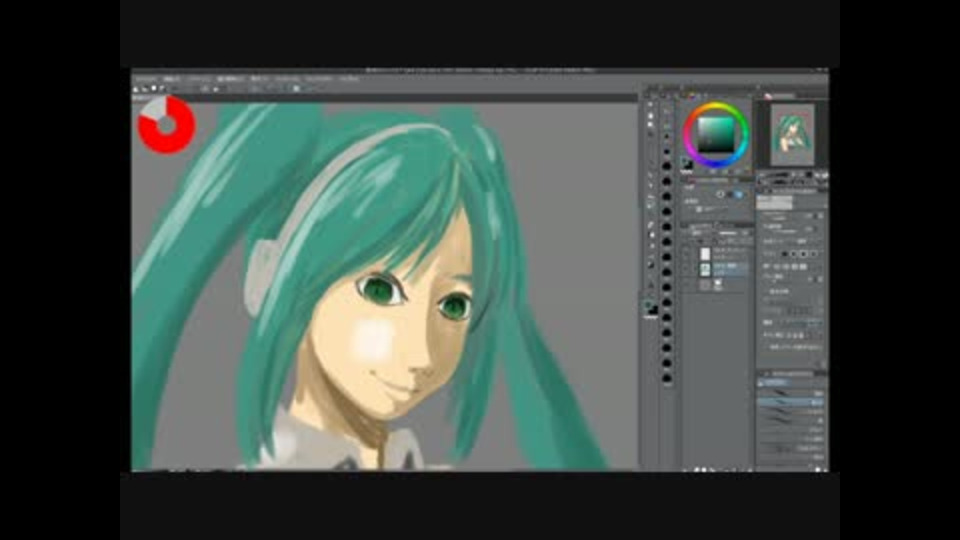Toggle visibility eye of the white-thumbnail layer
The width and height of the screenshot is (960, 540).
click(x=687, y=253)
